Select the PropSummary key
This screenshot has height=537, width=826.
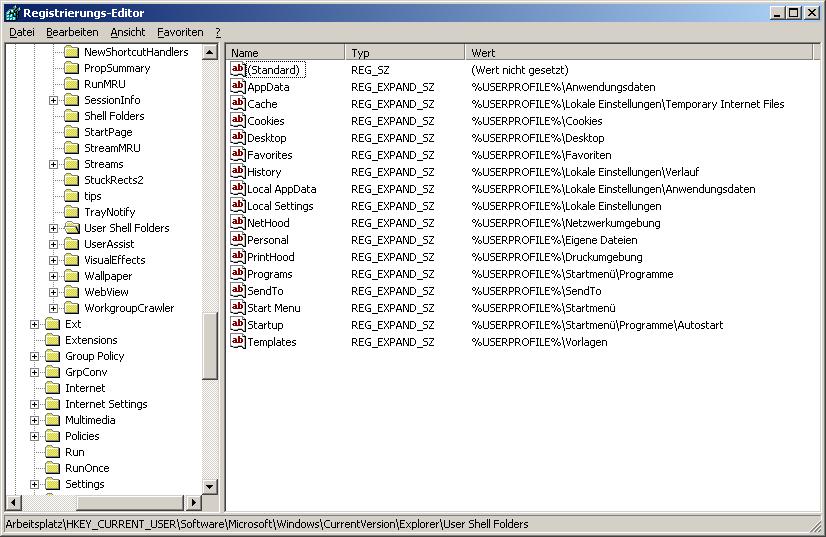(117, 68)
